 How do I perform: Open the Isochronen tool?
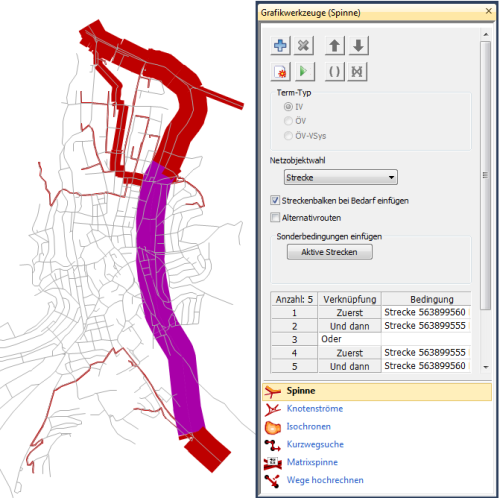[x=309, y=426]
